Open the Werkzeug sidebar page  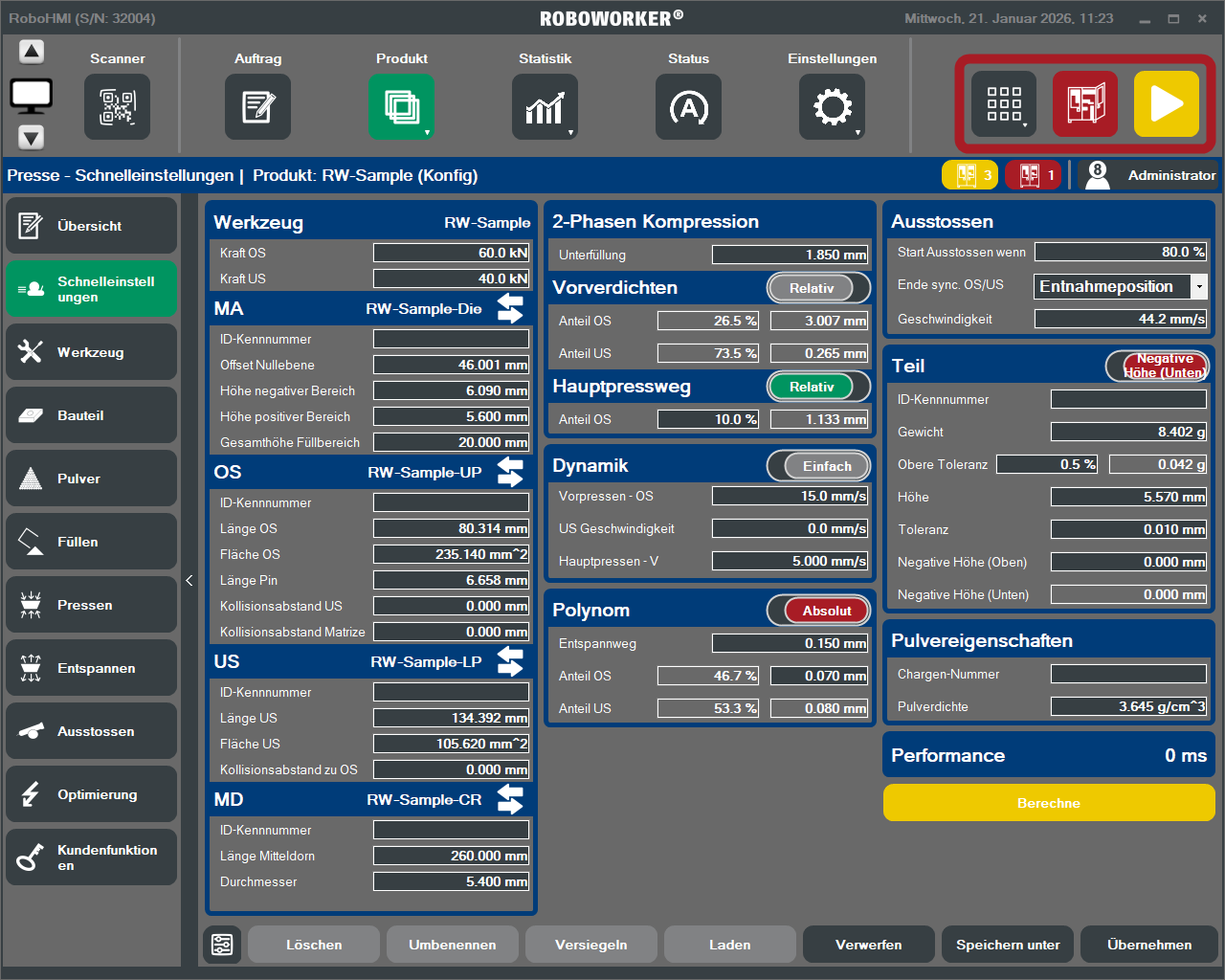click(x=91, y=352)
